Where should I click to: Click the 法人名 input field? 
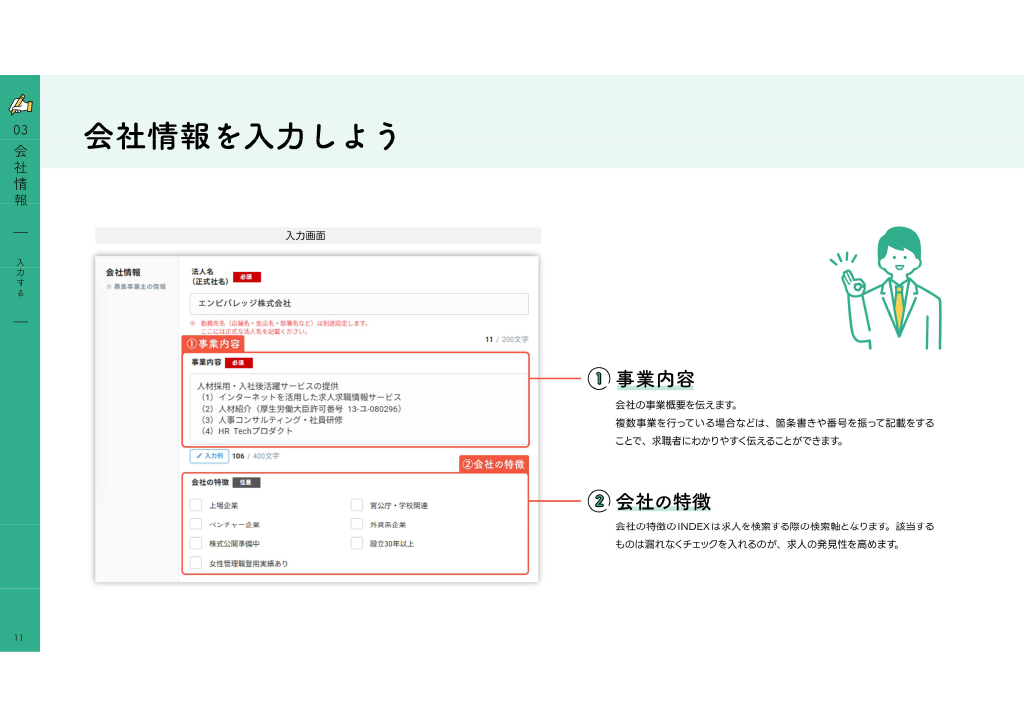pos(359,304)
